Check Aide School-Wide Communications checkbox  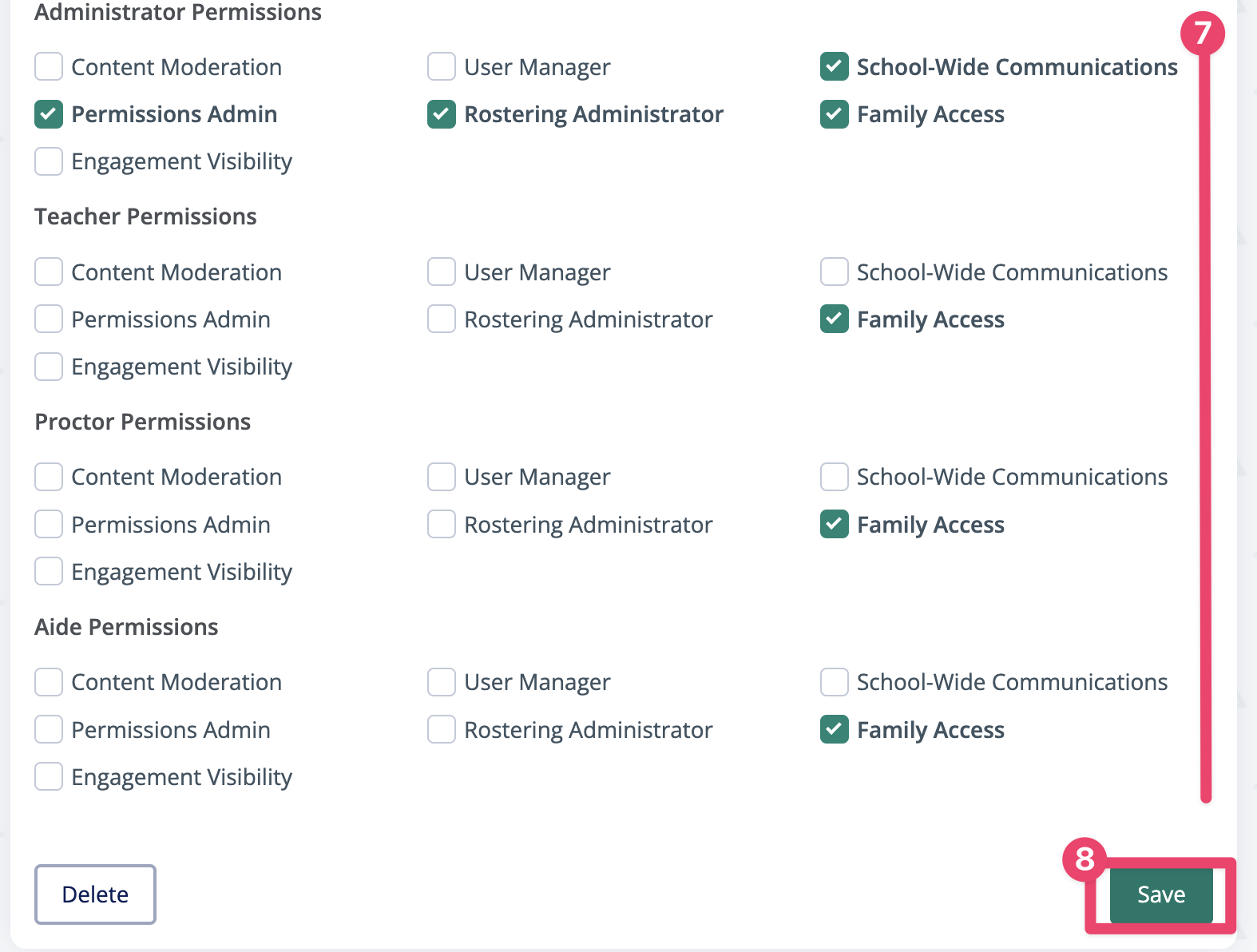(835, 682)
